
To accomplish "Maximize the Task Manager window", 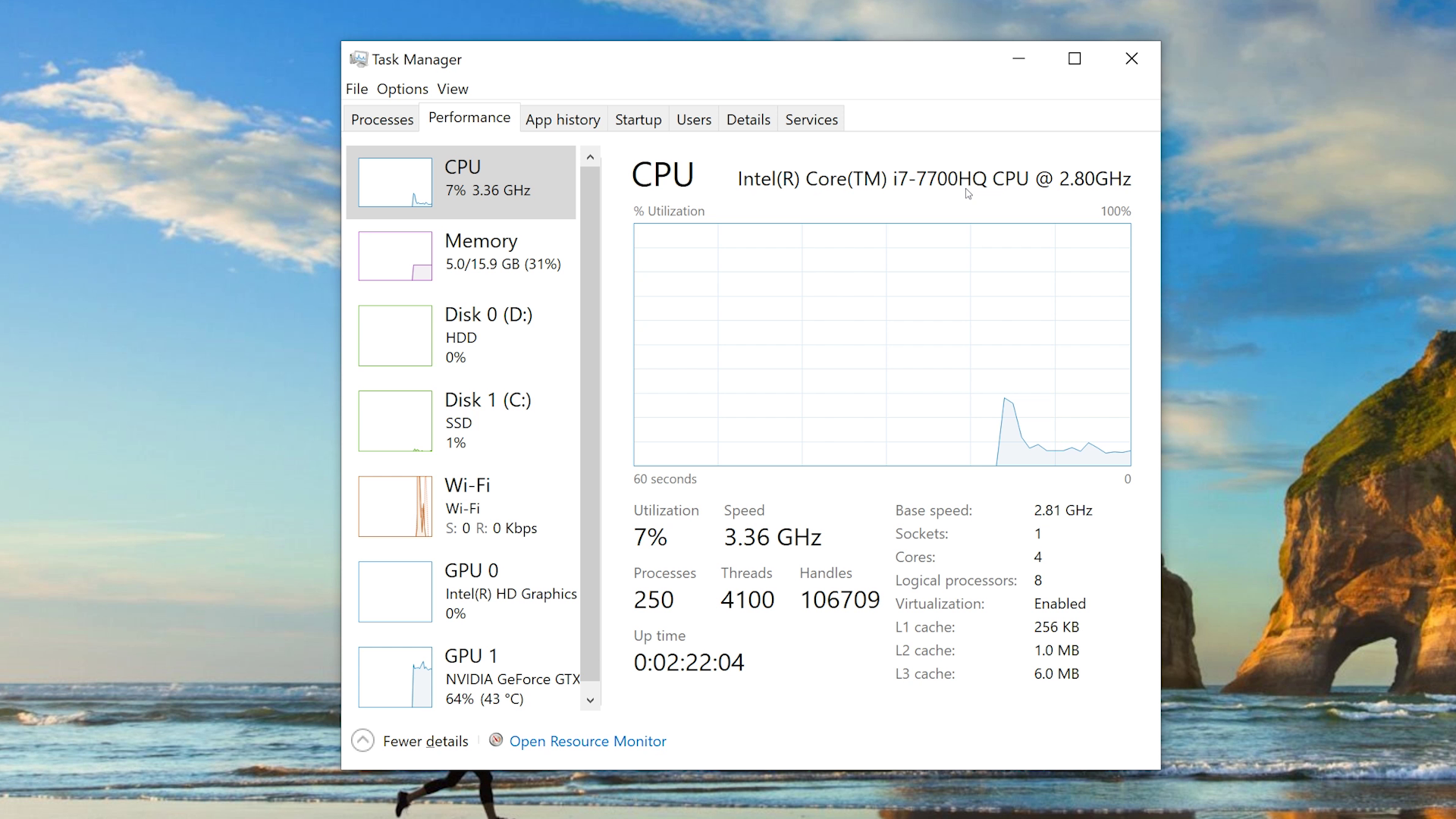I will (1075, 58).
